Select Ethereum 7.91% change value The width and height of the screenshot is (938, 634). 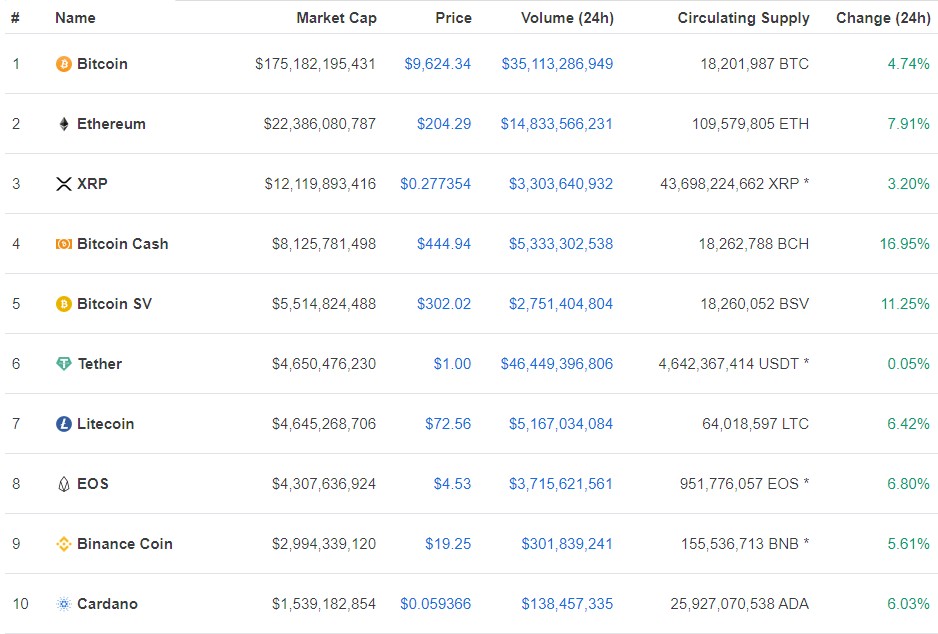[909, 124]
